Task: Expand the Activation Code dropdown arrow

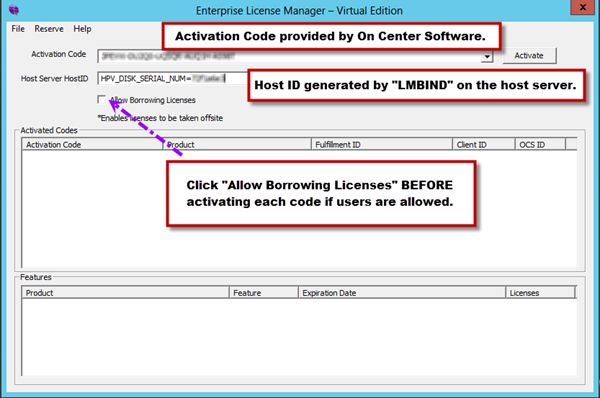Action: coord(487,57)
